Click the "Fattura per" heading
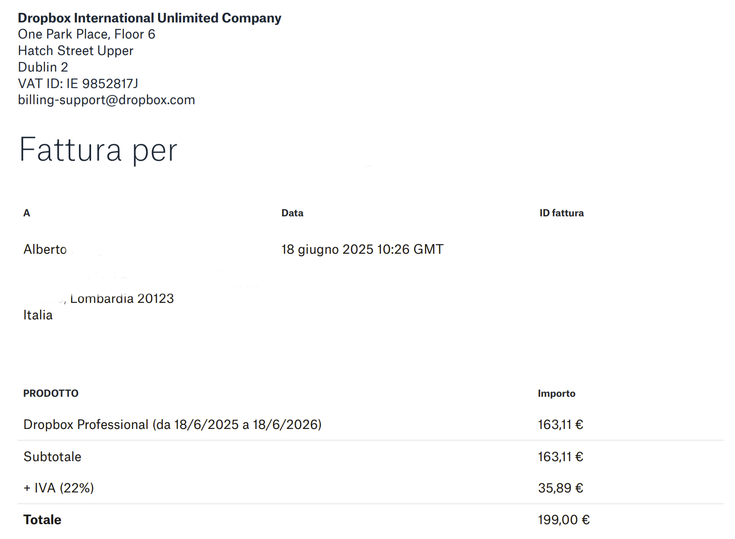 pos(98,150)
